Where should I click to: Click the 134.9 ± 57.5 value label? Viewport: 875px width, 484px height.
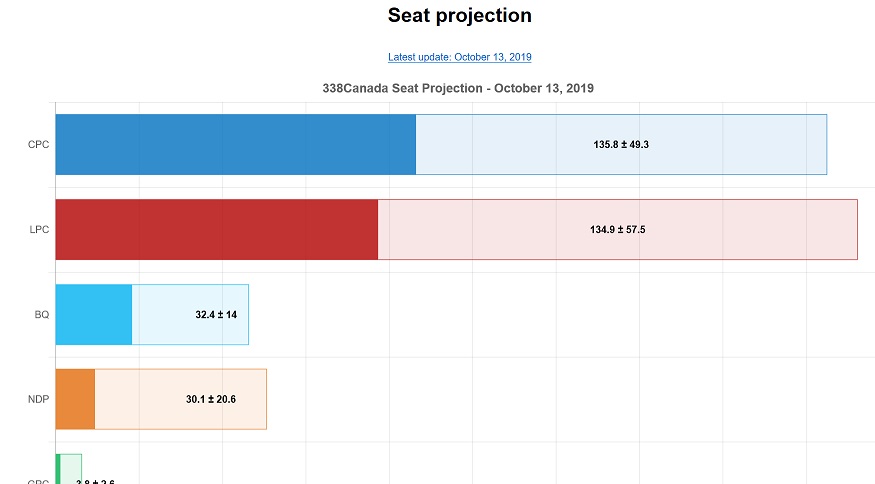pos(618,230)
